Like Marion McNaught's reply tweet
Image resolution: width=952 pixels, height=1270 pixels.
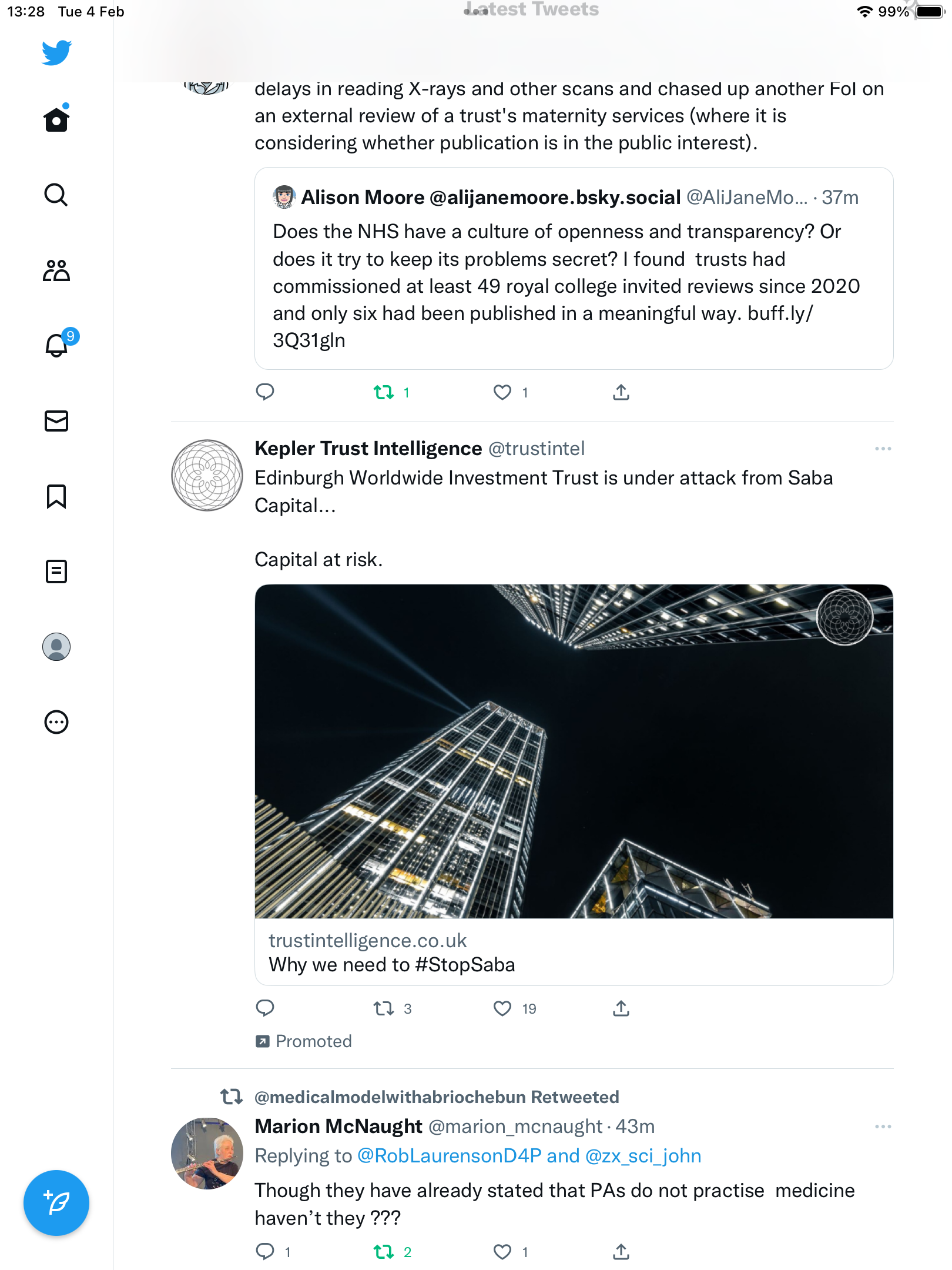pyautogui.click(x=502, y=1252)
